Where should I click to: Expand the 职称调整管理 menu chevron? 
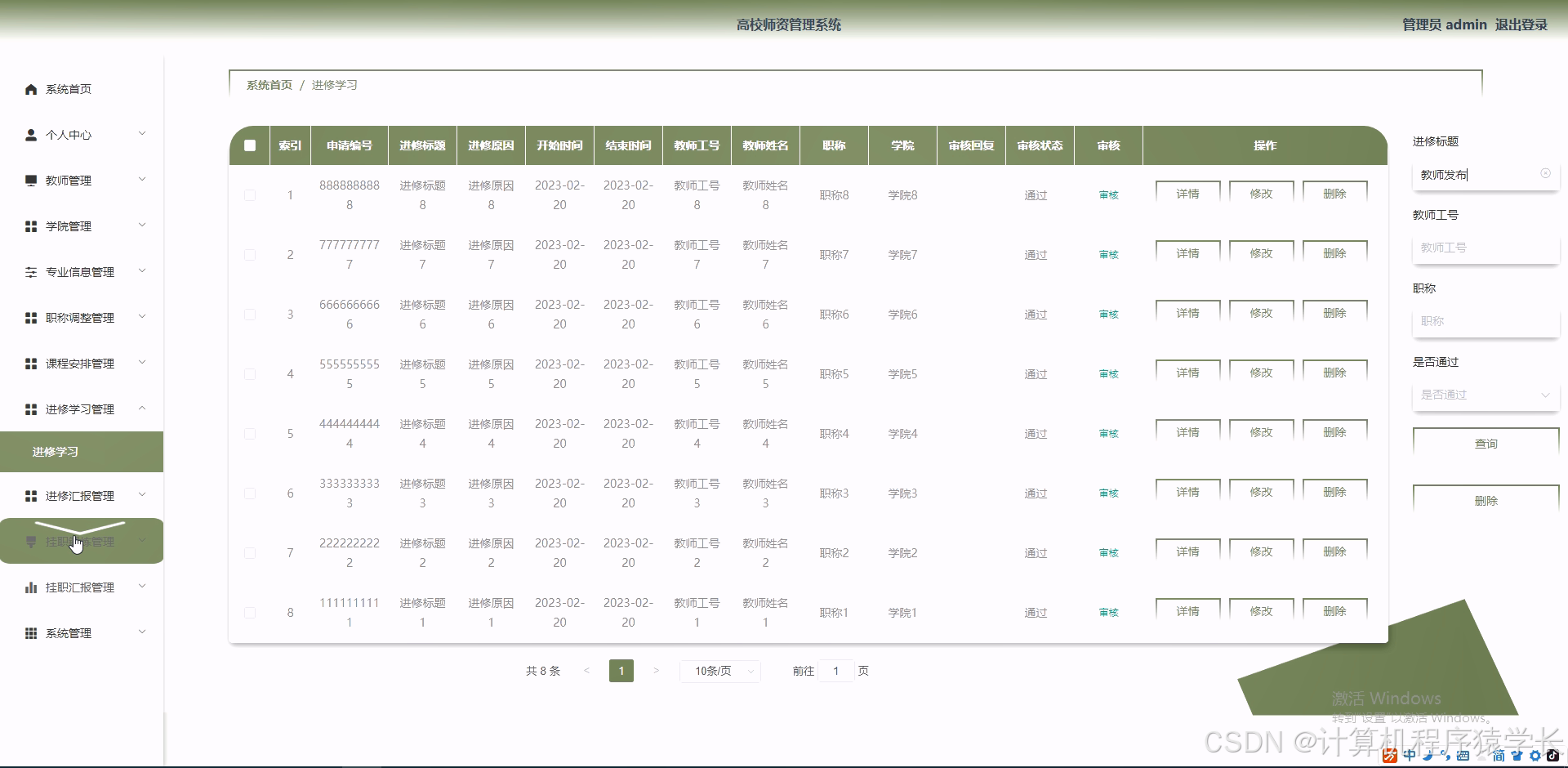tap(142, 317)
